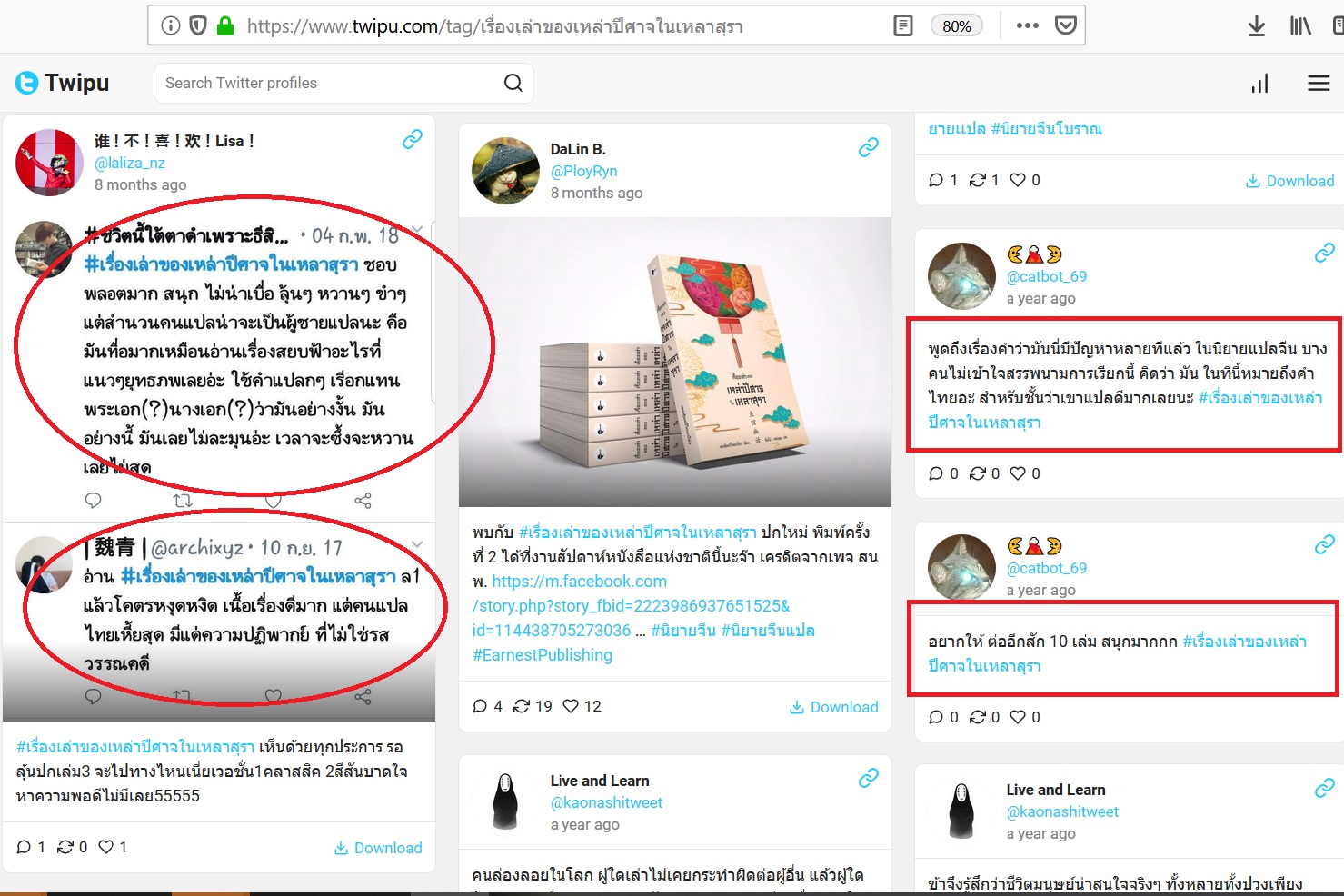Open @PloyRyn profile link
The width and height of the screenshot is (1344, 896).
[584, 171]
